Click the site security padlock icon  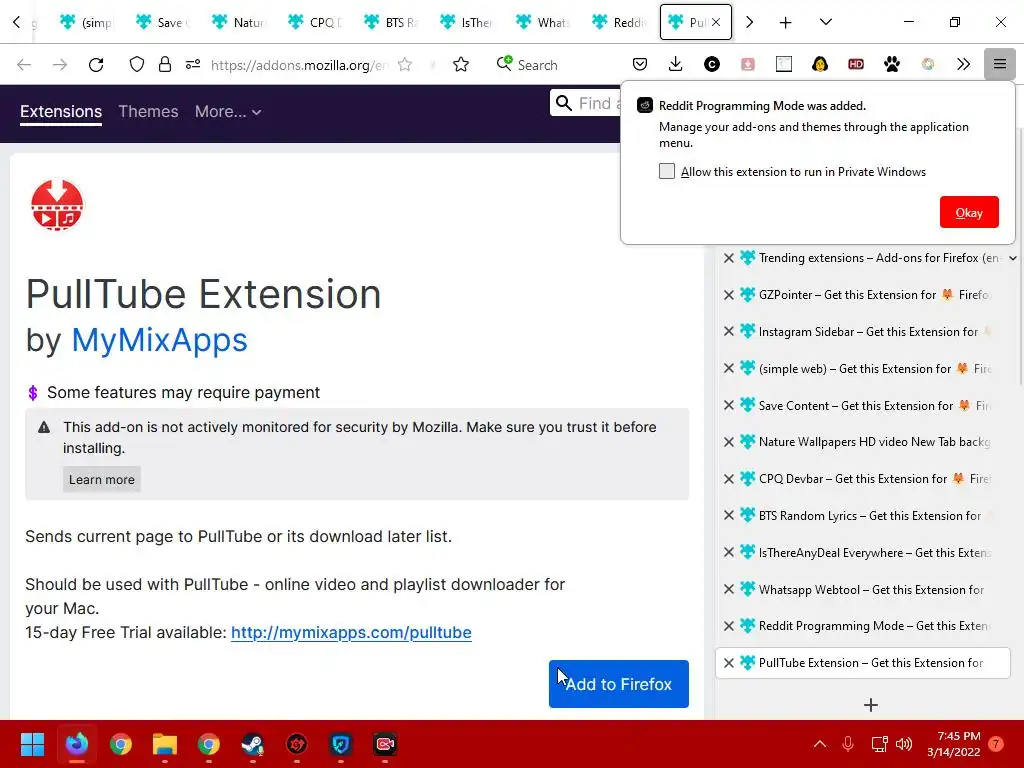point(165,65)
